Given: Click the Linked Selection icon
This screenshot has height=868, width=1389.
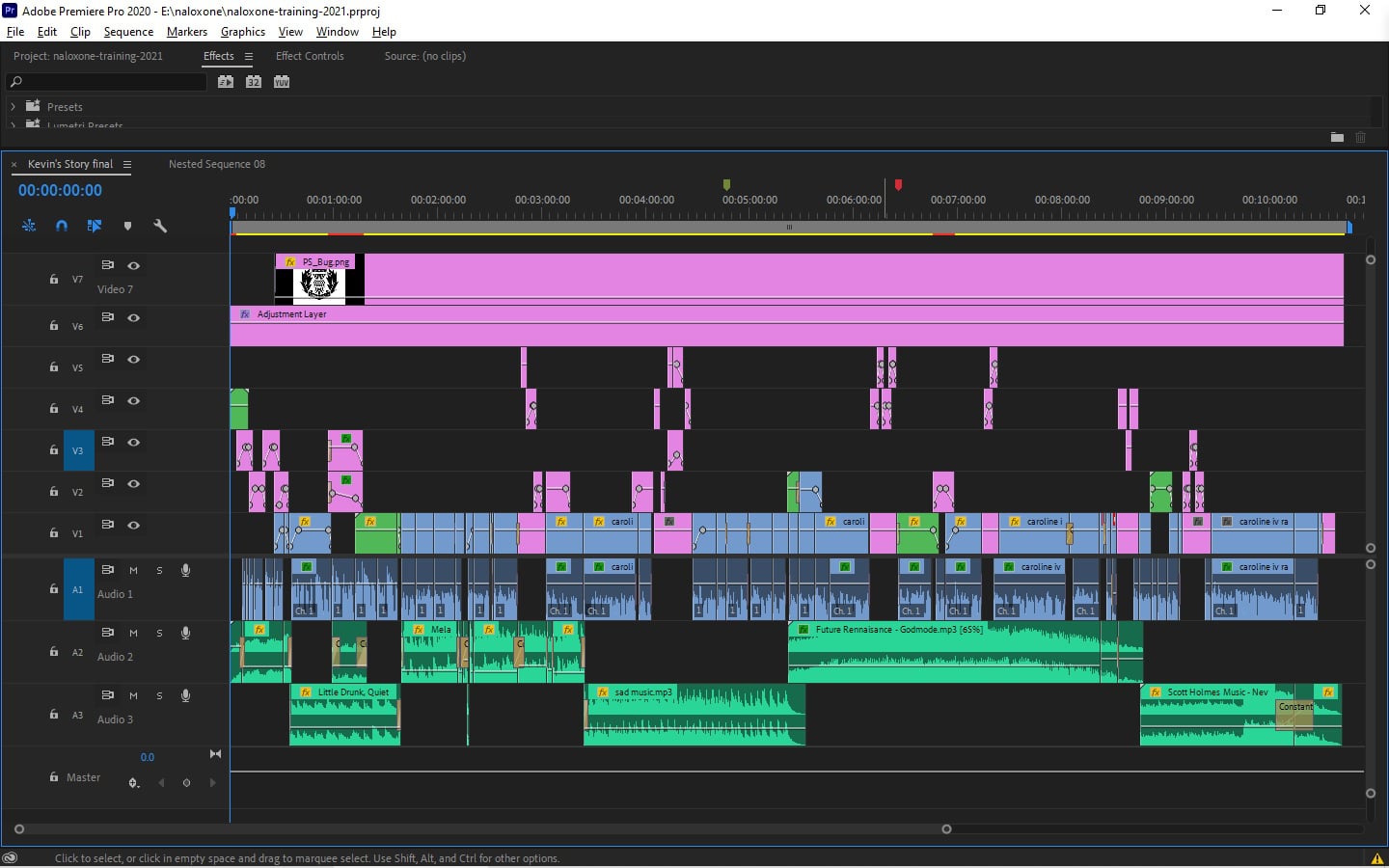Looking at the screenshot, I should pyautogui.click(x=95, y=226).
